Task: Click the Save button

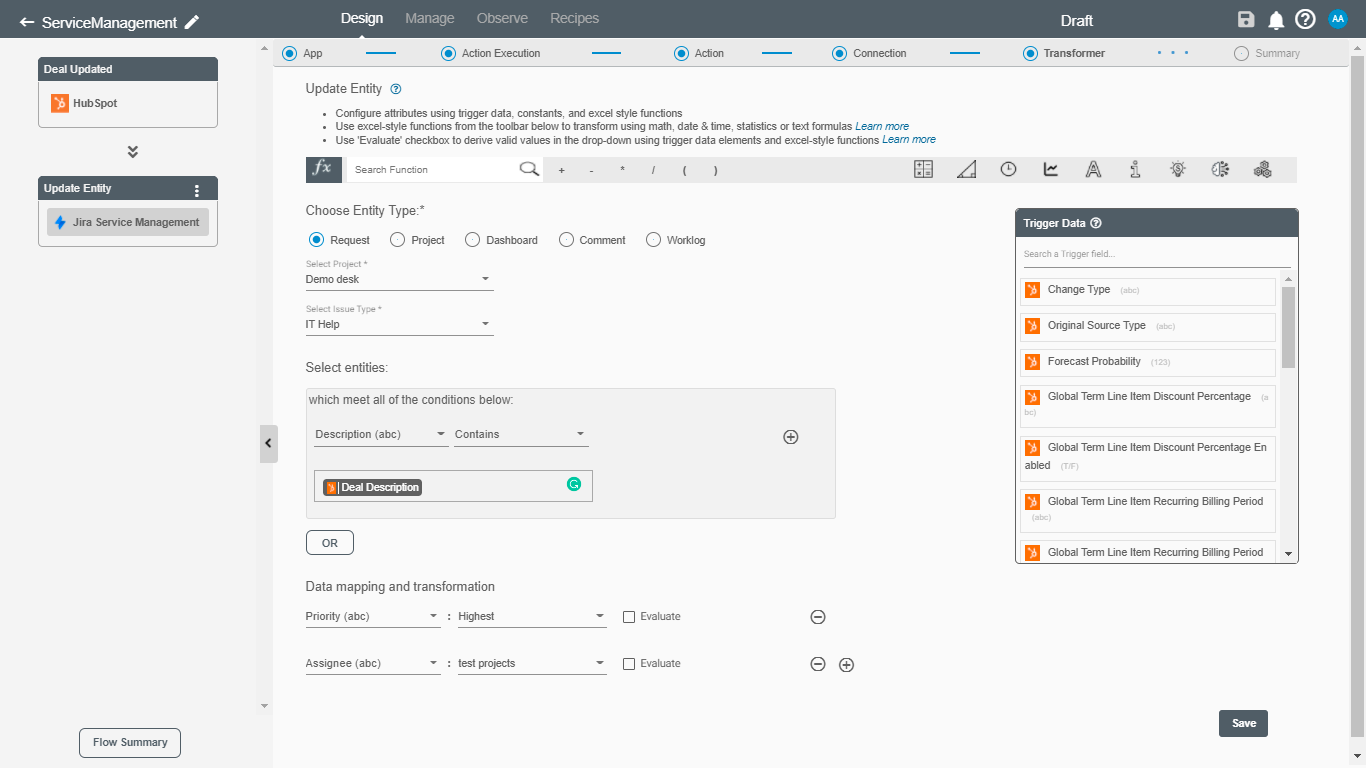Action: 1244,723
